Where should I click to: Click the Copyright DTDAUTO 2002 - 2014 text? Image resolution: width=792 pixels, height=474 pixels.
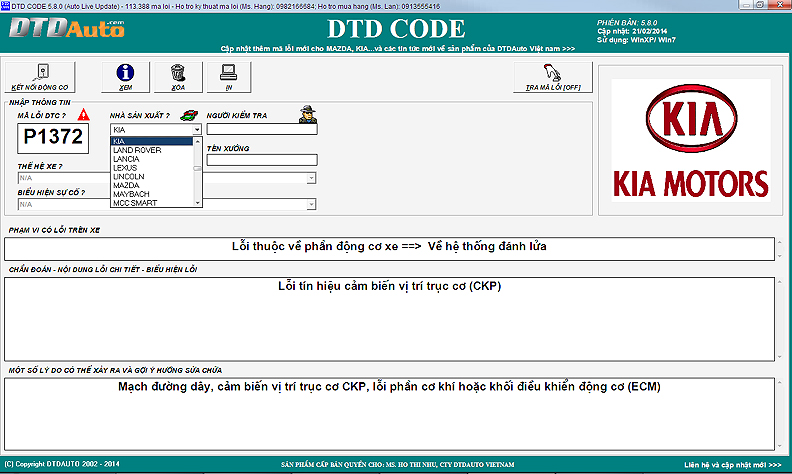coord(62,464)
